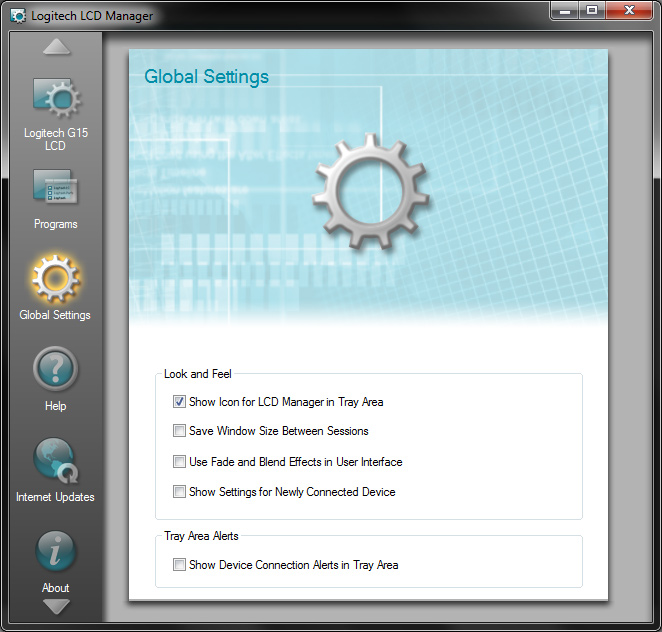Check Show Settings for Newly Connected Device

(179, 491)
